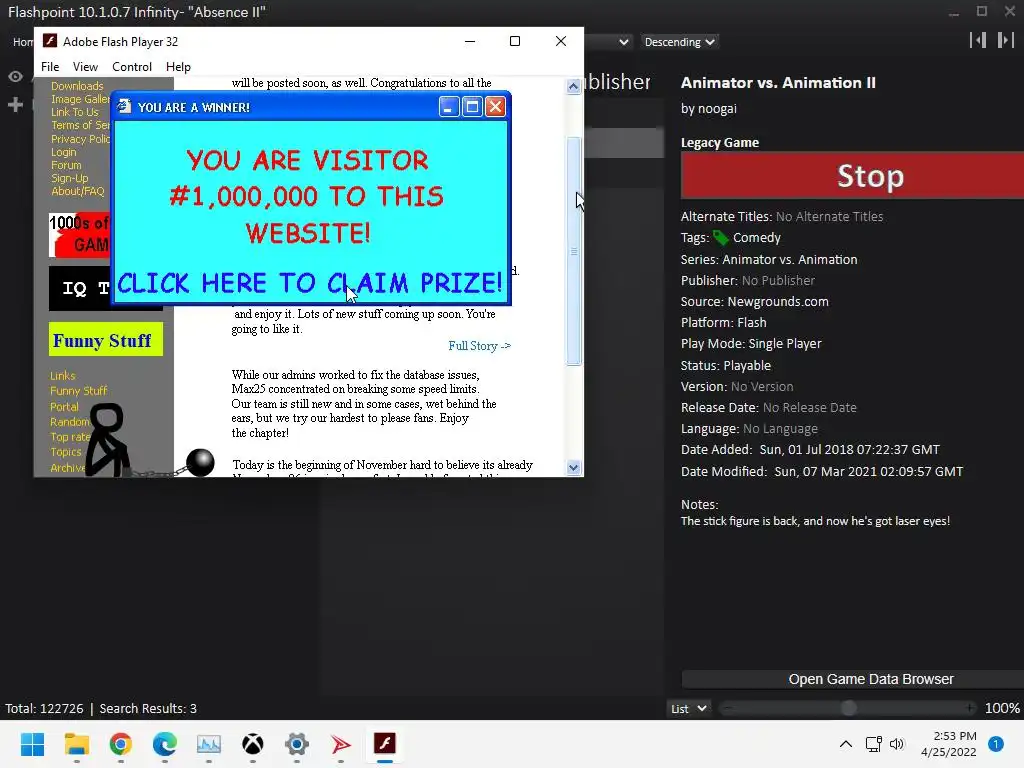Screen dimensions: 1024x768
Task: Open File Explorer from the taskbar
Action: (76, 744)
